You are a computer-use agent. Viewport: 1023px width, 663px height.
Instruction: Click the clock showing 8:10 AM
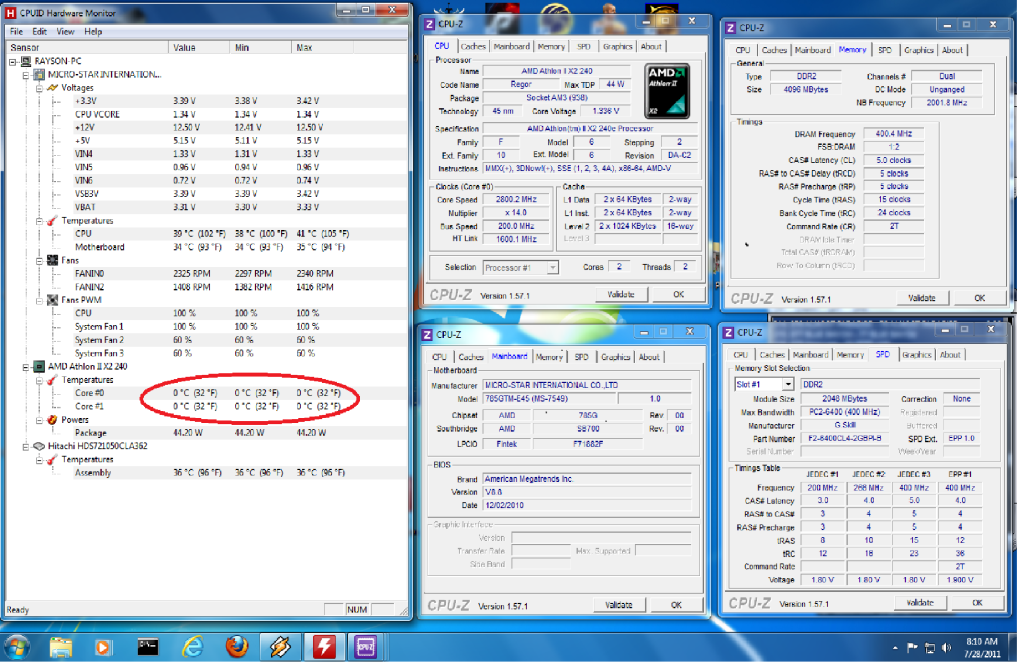pyautogui.click(x=983, y=641)
